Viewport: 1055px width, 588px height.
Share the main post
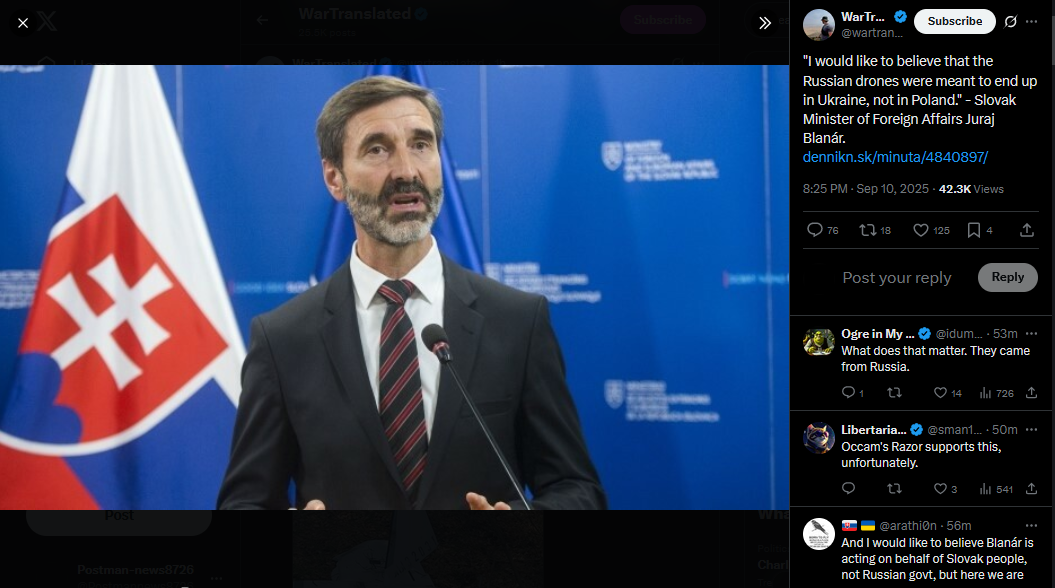tap(1027, 230)
